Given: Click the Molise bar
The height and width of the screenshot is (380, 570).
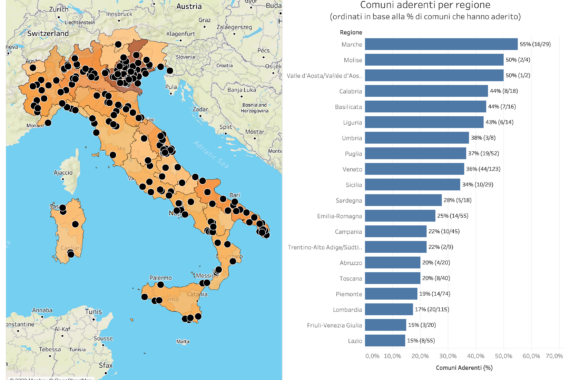Looking at the screenshot, I should 434,60.
